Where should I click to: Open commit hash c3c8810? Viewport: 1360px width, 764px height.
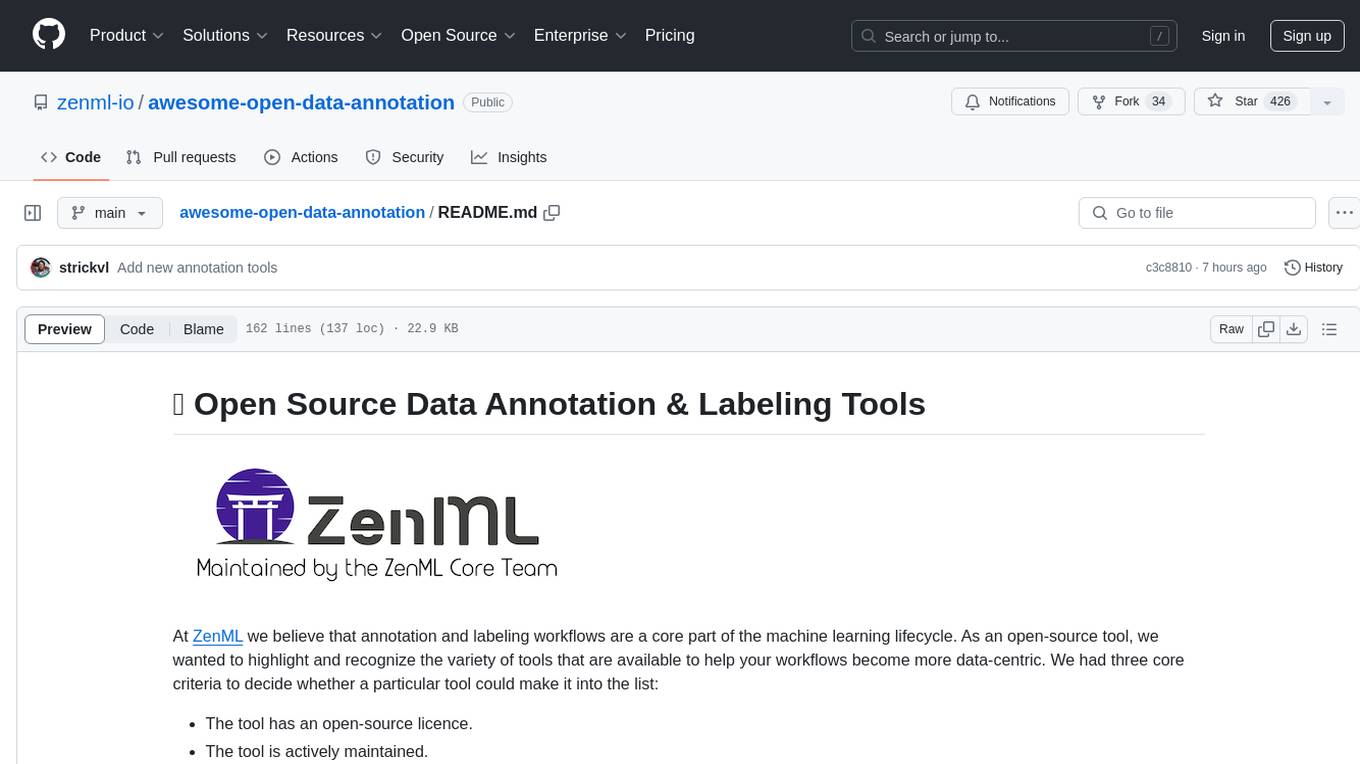1168,268
